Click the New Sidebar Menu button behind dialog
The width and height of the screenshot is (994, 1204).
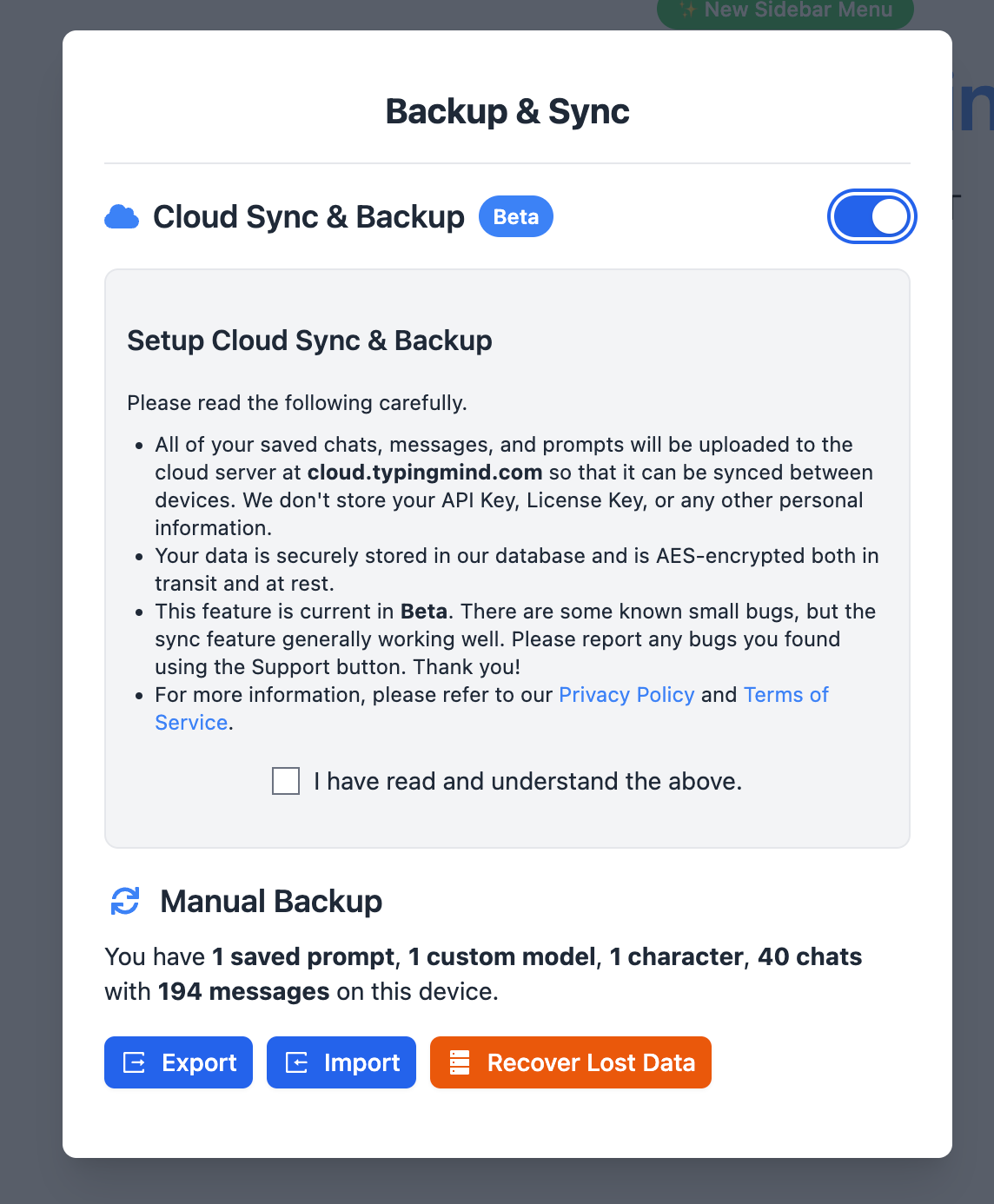785,12
